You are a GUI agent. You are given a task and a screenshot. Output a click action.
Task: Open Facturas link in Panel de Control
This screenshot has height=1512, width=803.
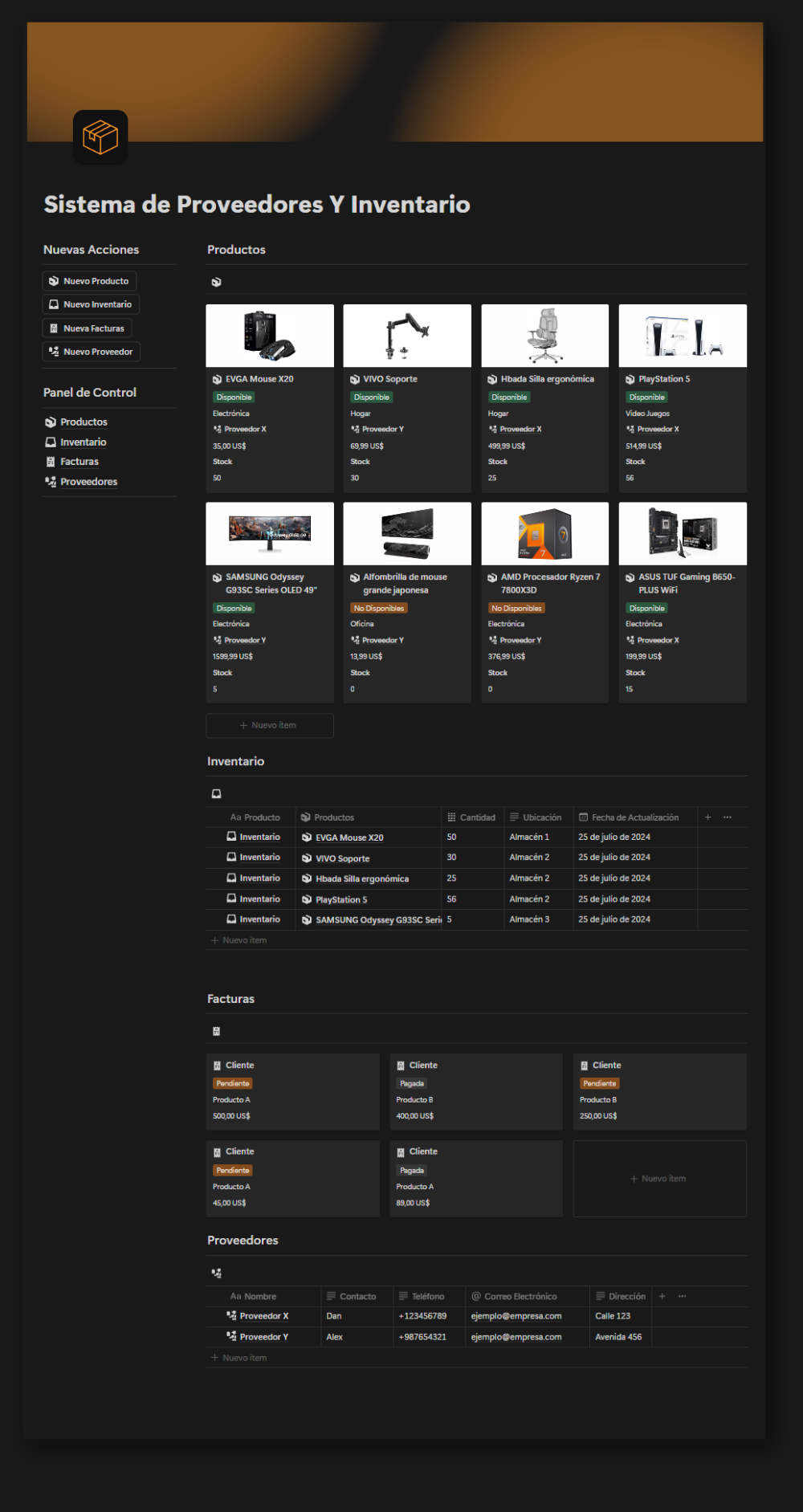click(x=79, y=462)
